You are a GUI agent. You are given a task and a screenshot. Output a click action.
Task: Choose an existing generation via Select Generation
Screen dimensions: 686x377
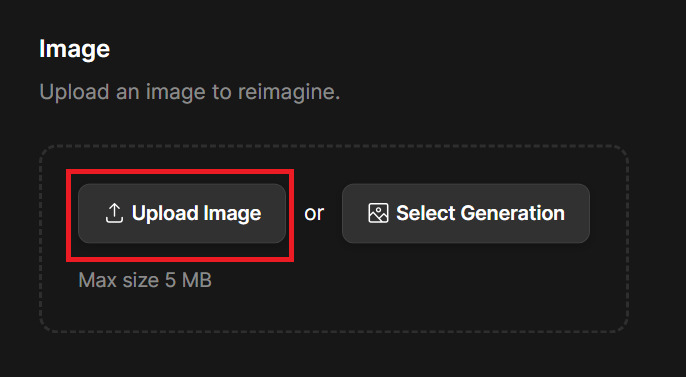[x=466, y=213]
